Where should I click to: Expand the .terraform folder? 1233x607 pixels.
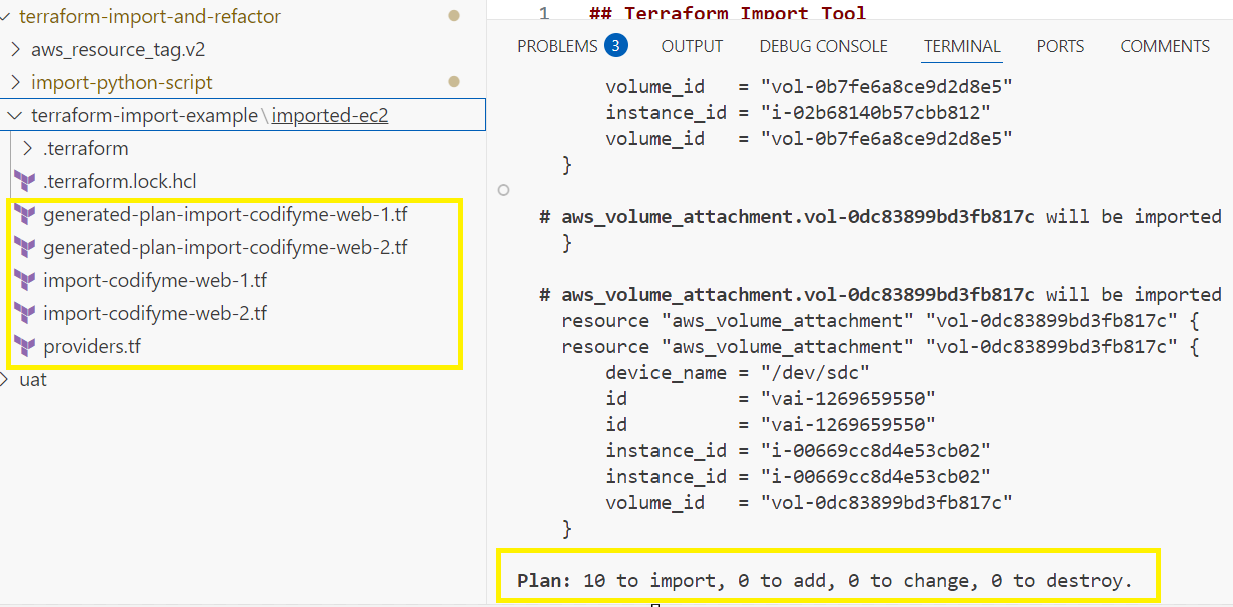pyautogui.click(x=28, y=148)
